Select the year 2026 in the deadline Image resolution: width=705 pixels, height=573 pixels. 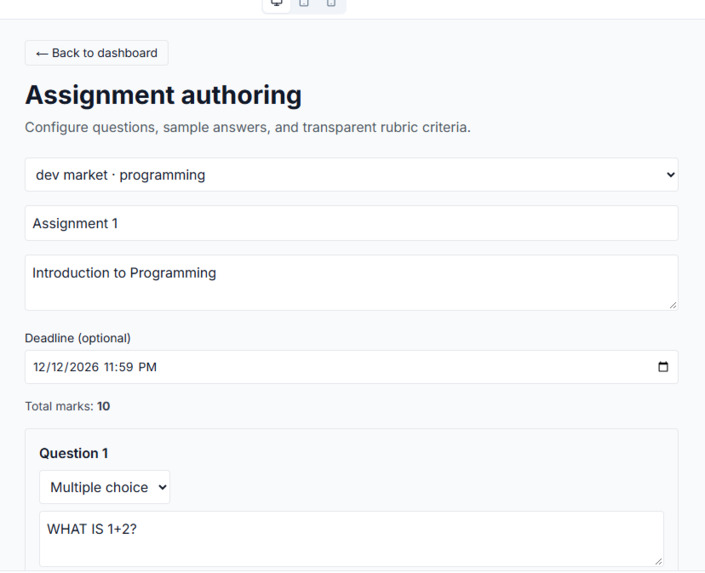click(84, 367)
